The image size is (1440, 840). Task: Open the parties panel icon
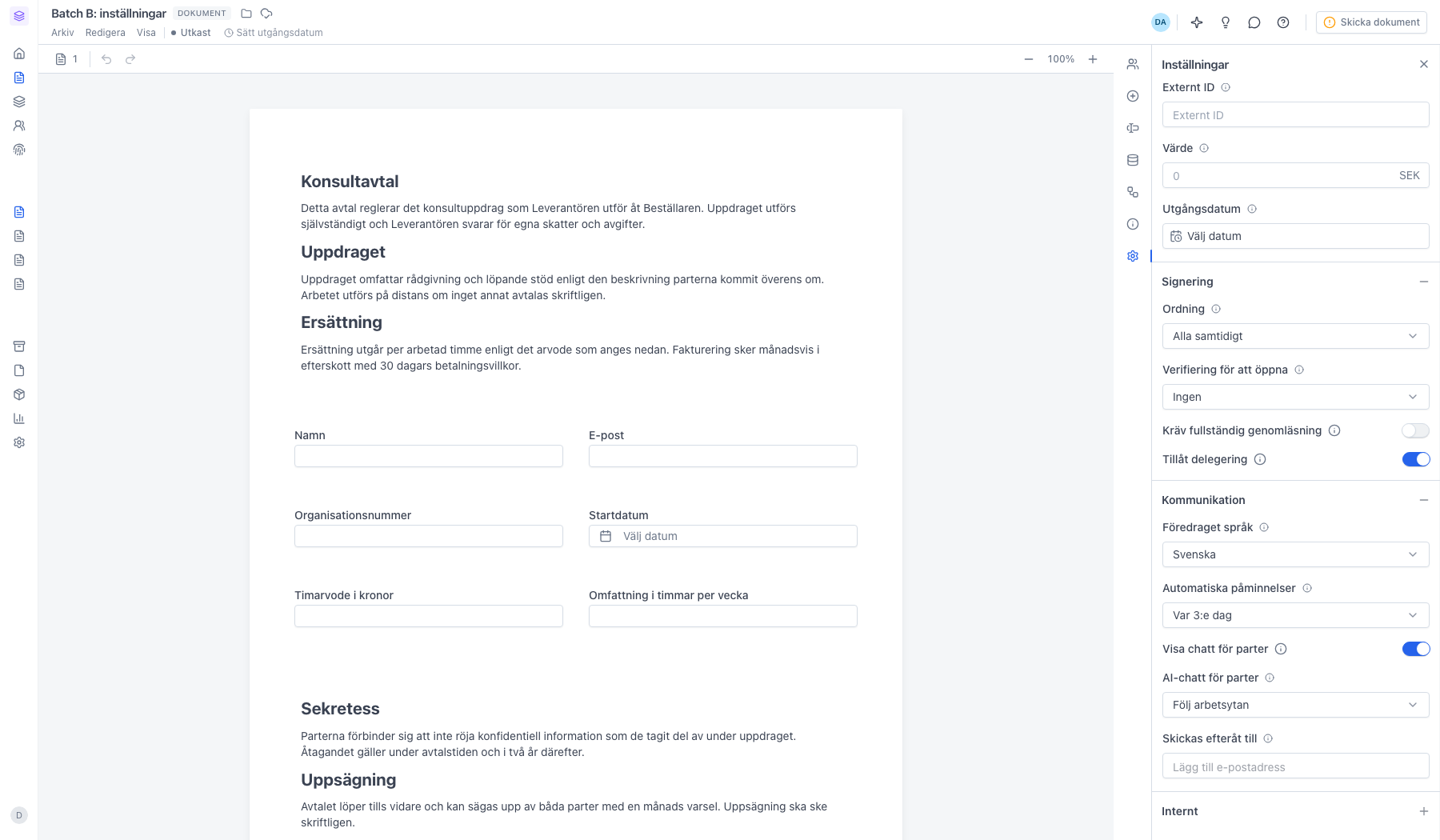click(1133, 64)
